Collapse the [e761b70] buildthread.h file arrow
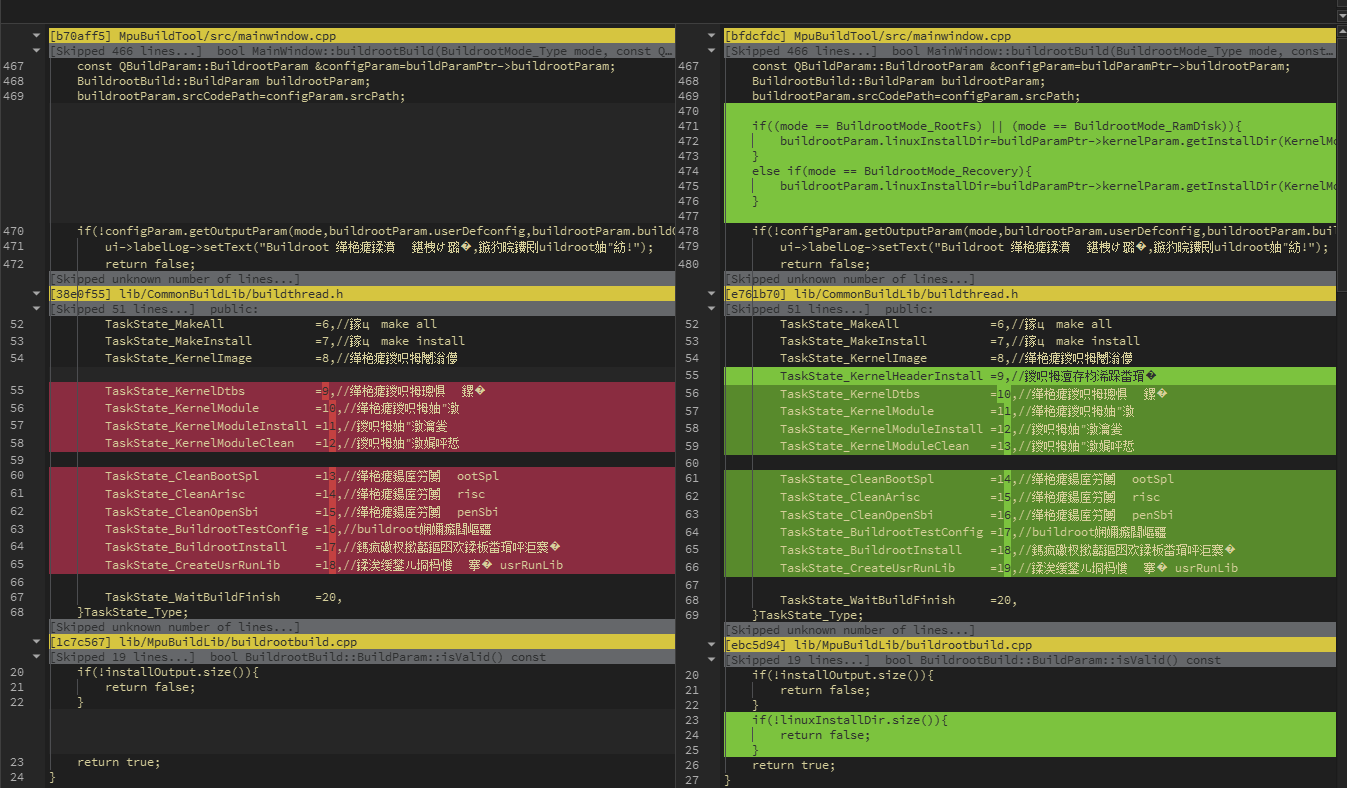Image resolution: width=1347 pixels, height=788 pixels. pos(713,294)
